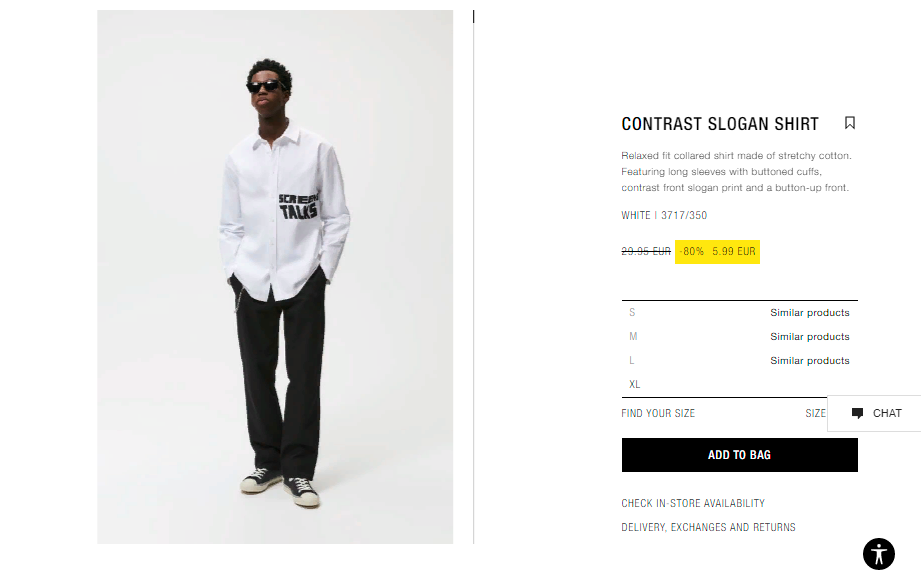The height and width of the screenshot is (575, 921).
Task: Select size XL
Action: (x=634, y=384)
